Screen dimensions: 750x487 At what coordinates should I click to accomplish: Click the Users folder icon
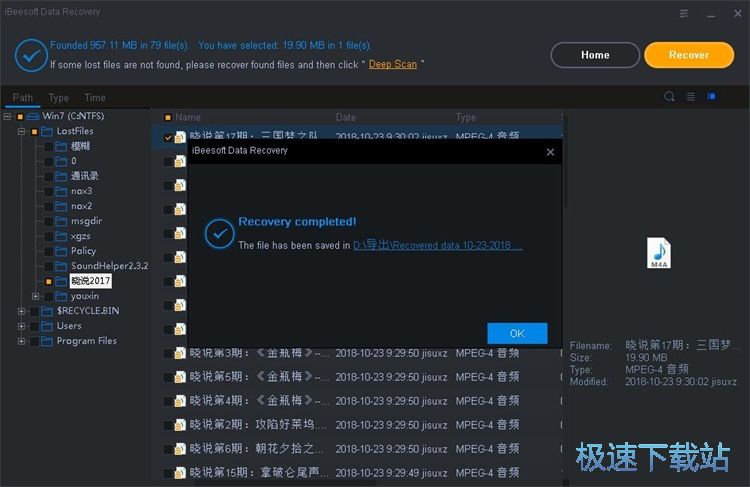(47, 326)
